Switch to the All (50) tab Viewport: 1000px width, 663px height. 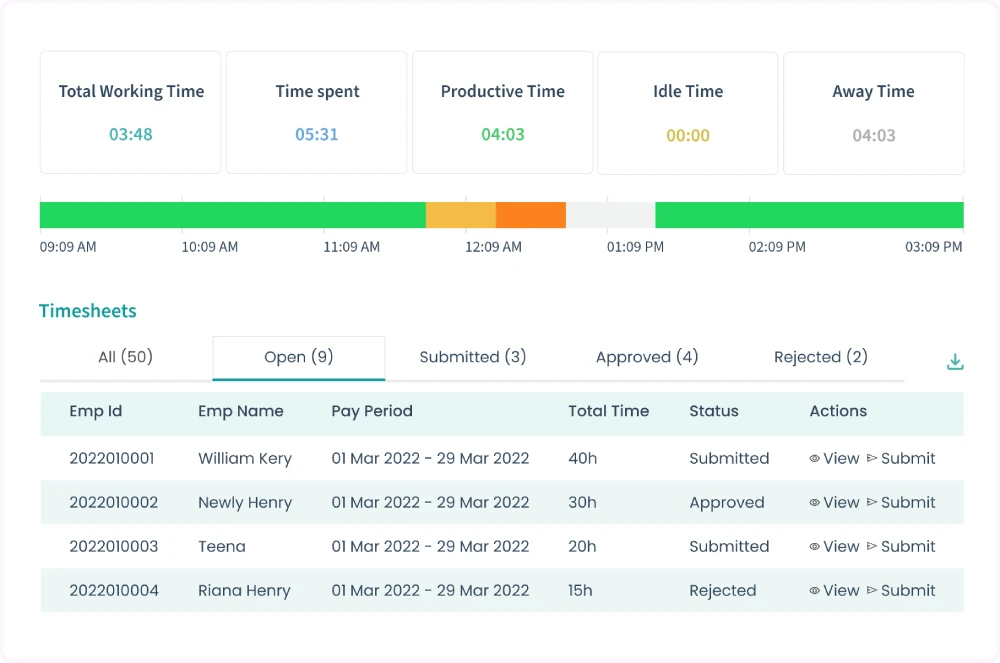tap(126, 357)
